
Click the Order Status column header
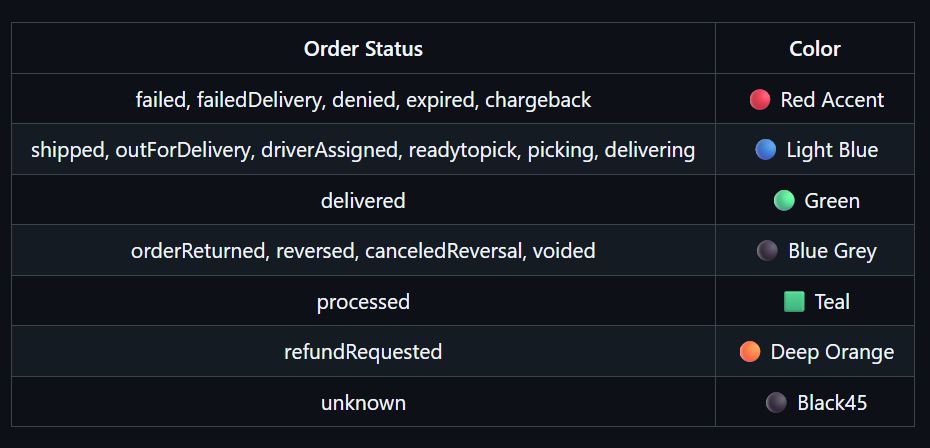(363, 49)
